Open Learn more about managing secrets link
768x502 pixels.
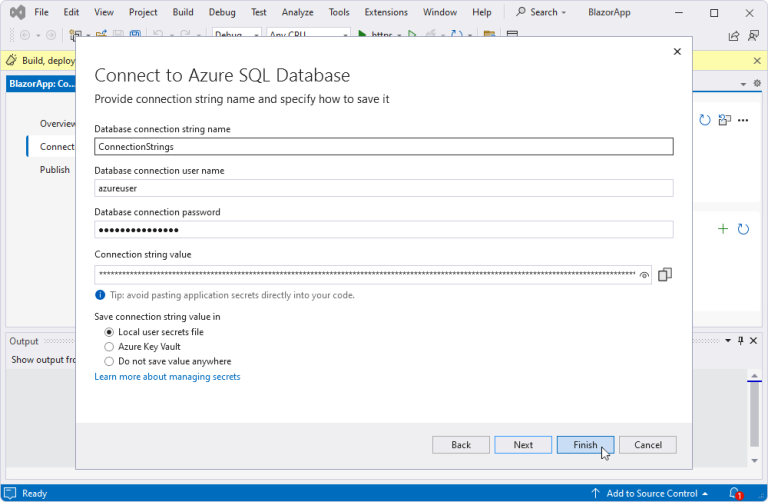(168, 377)
